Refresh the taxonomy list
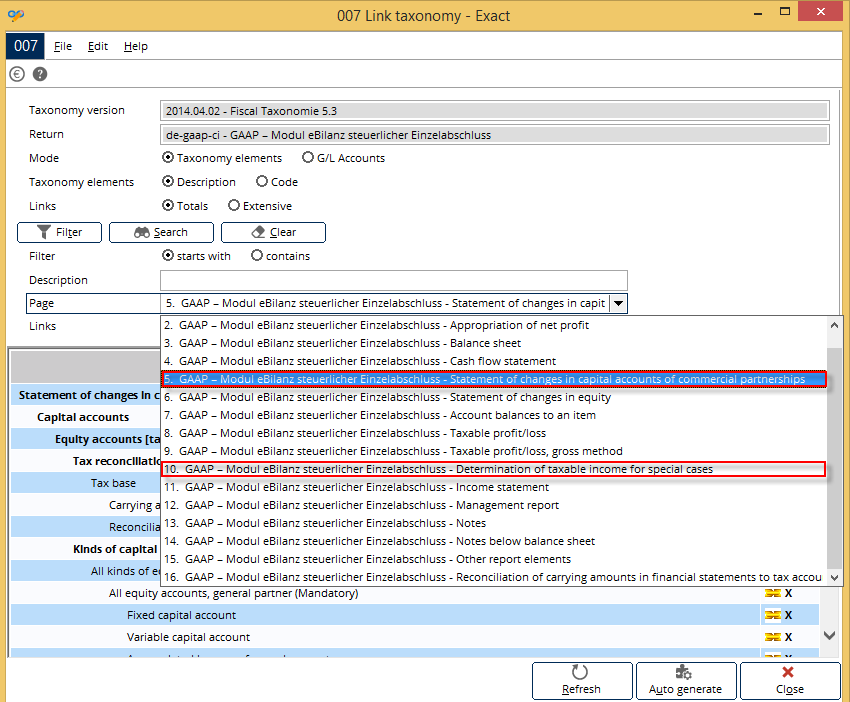This screenshot has height=702, width=850. (582, 681)
